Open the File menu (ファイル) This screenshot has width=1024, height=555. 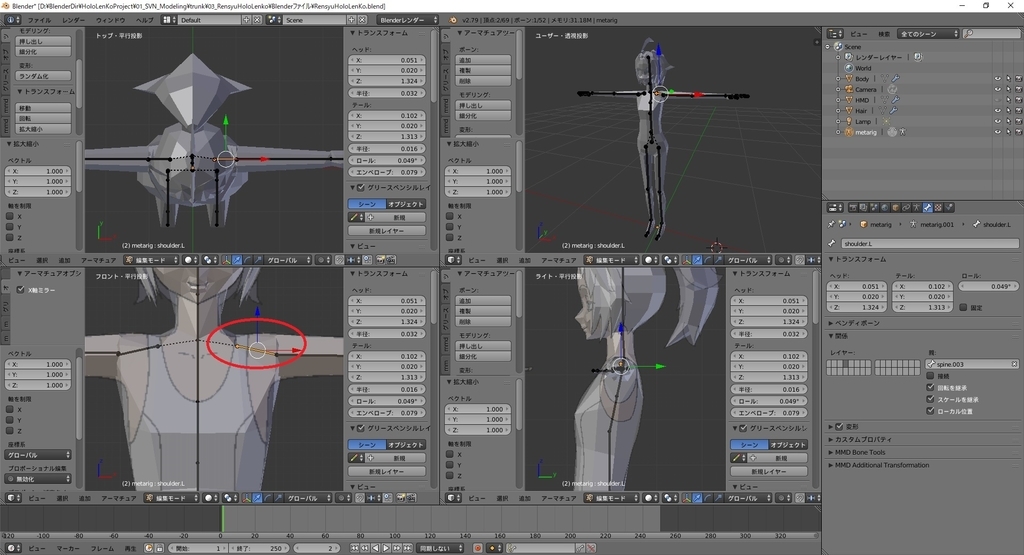pos(39,20)
